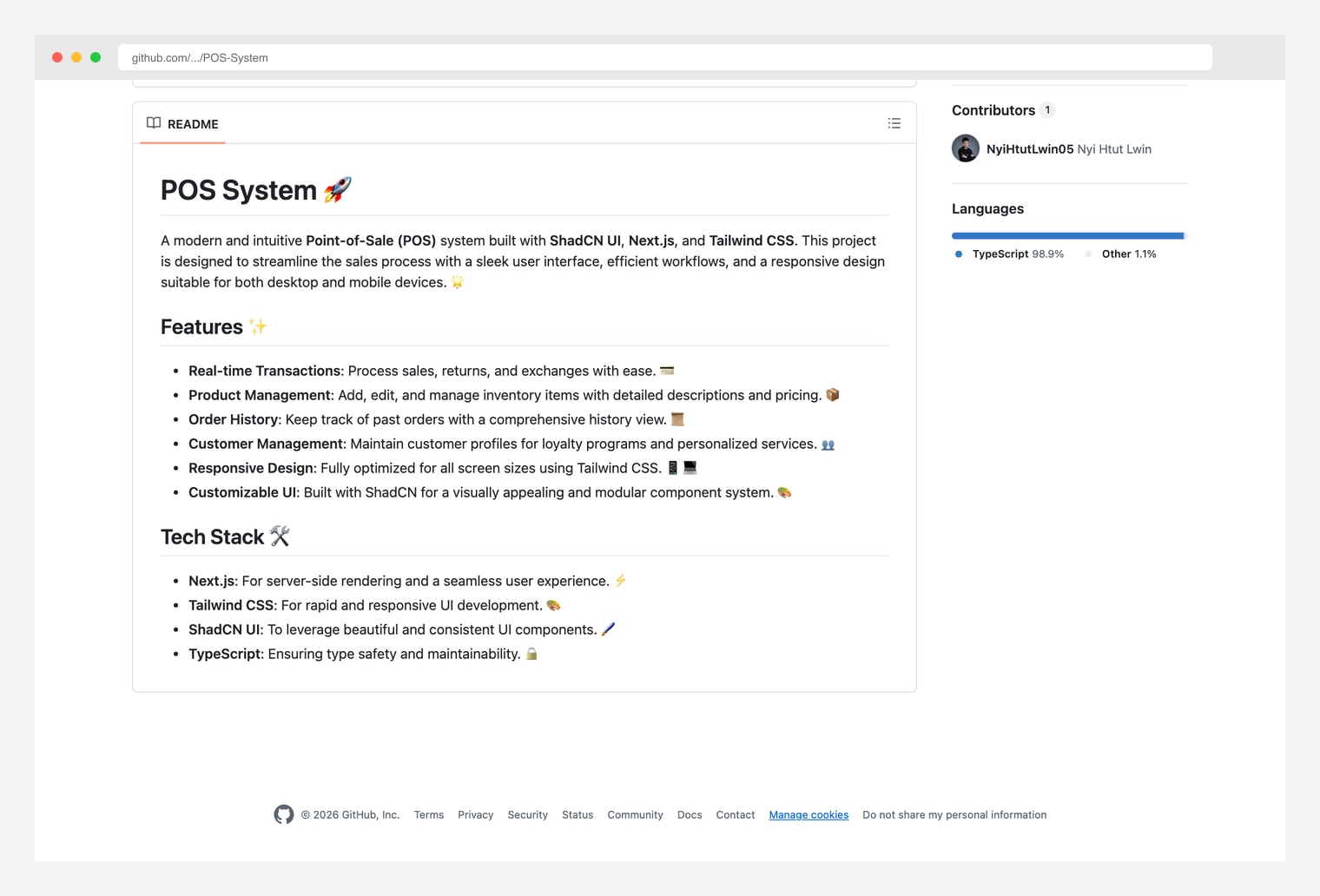Click the Tech Stack heading
The image size is (1320, 896).
(212, 537)
